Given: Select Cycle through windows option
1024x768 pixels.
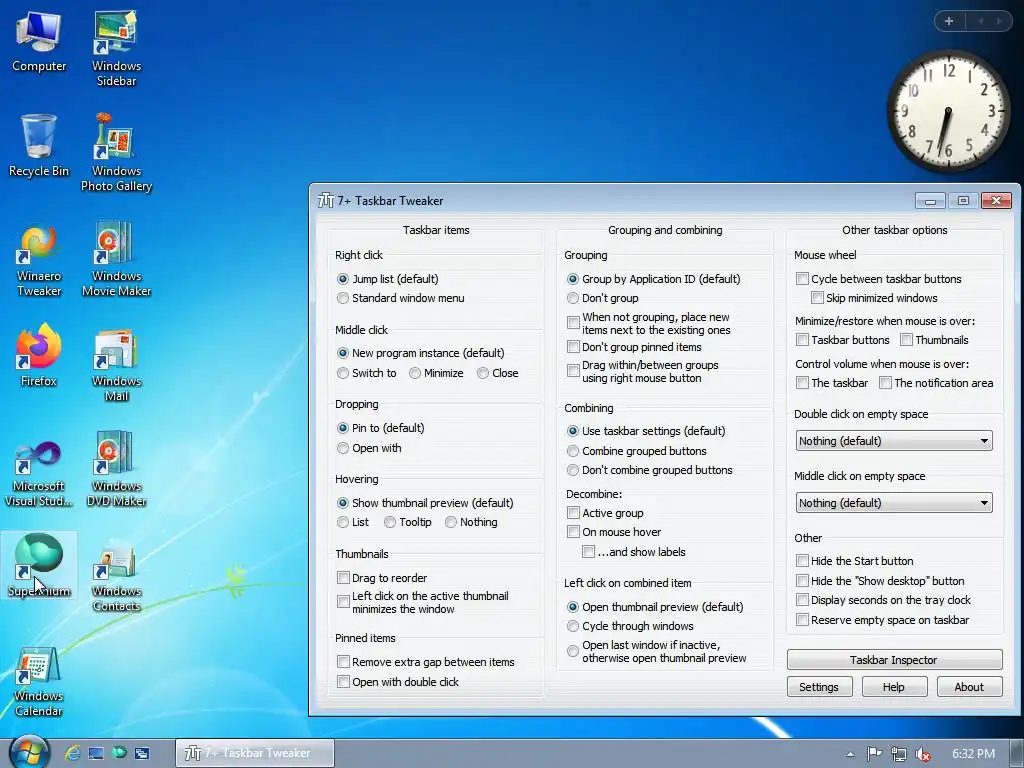Looking at the screenshot, I should [x=630, y=626].
